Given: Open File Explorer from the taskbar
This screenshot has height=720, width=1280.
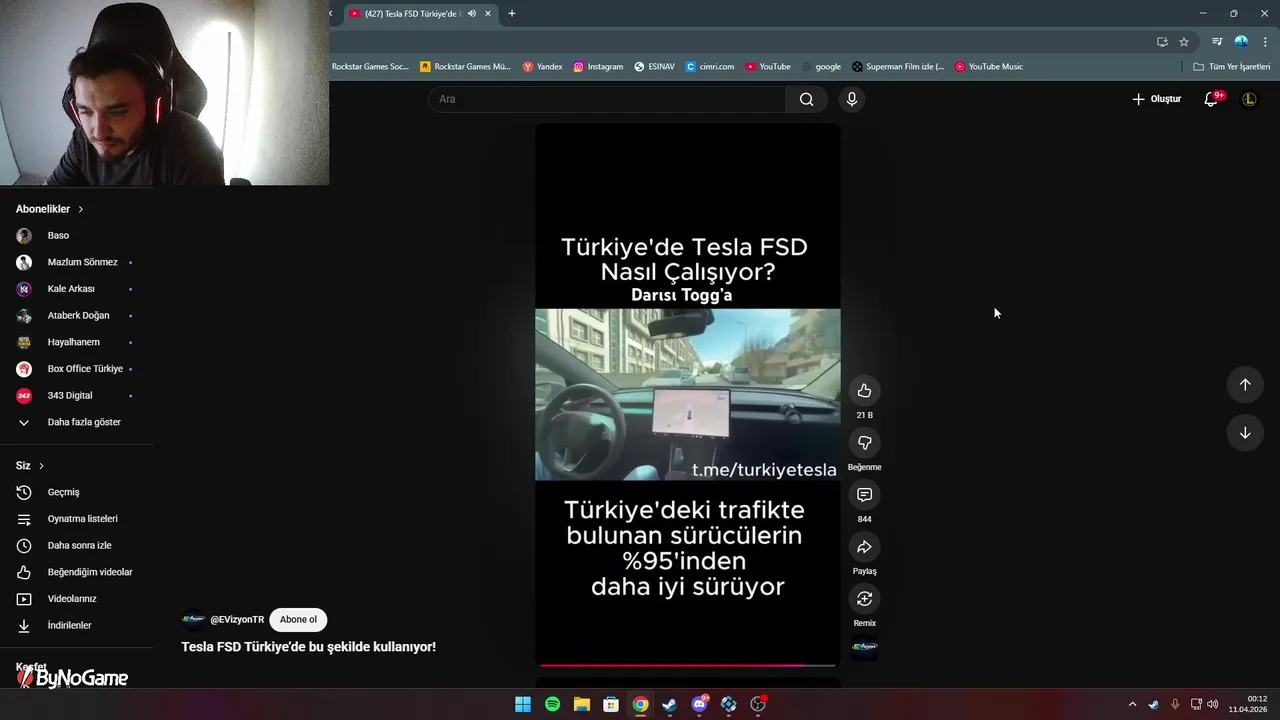Looking at the screenshot, I should pos(581,705).
